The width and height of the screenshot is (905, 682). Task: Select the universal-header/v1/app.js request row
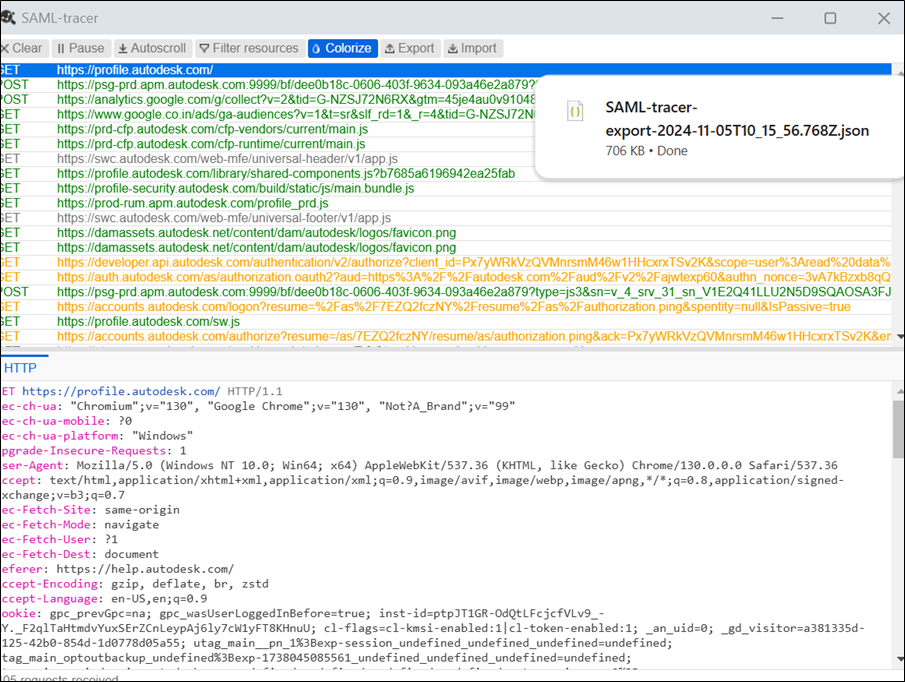(268, 159)
